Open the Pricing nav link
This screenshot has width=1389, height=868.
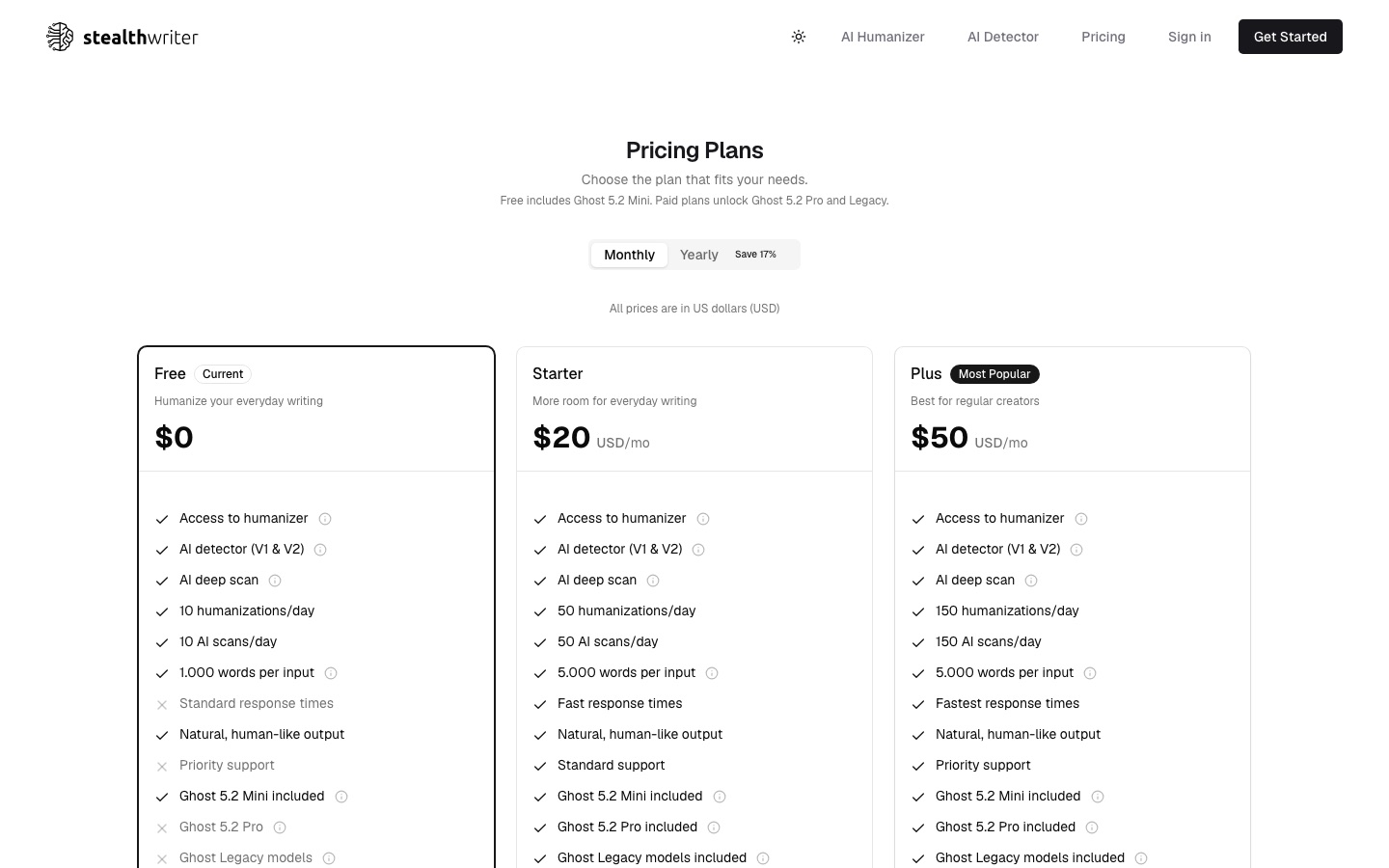tap(1103, 37)
